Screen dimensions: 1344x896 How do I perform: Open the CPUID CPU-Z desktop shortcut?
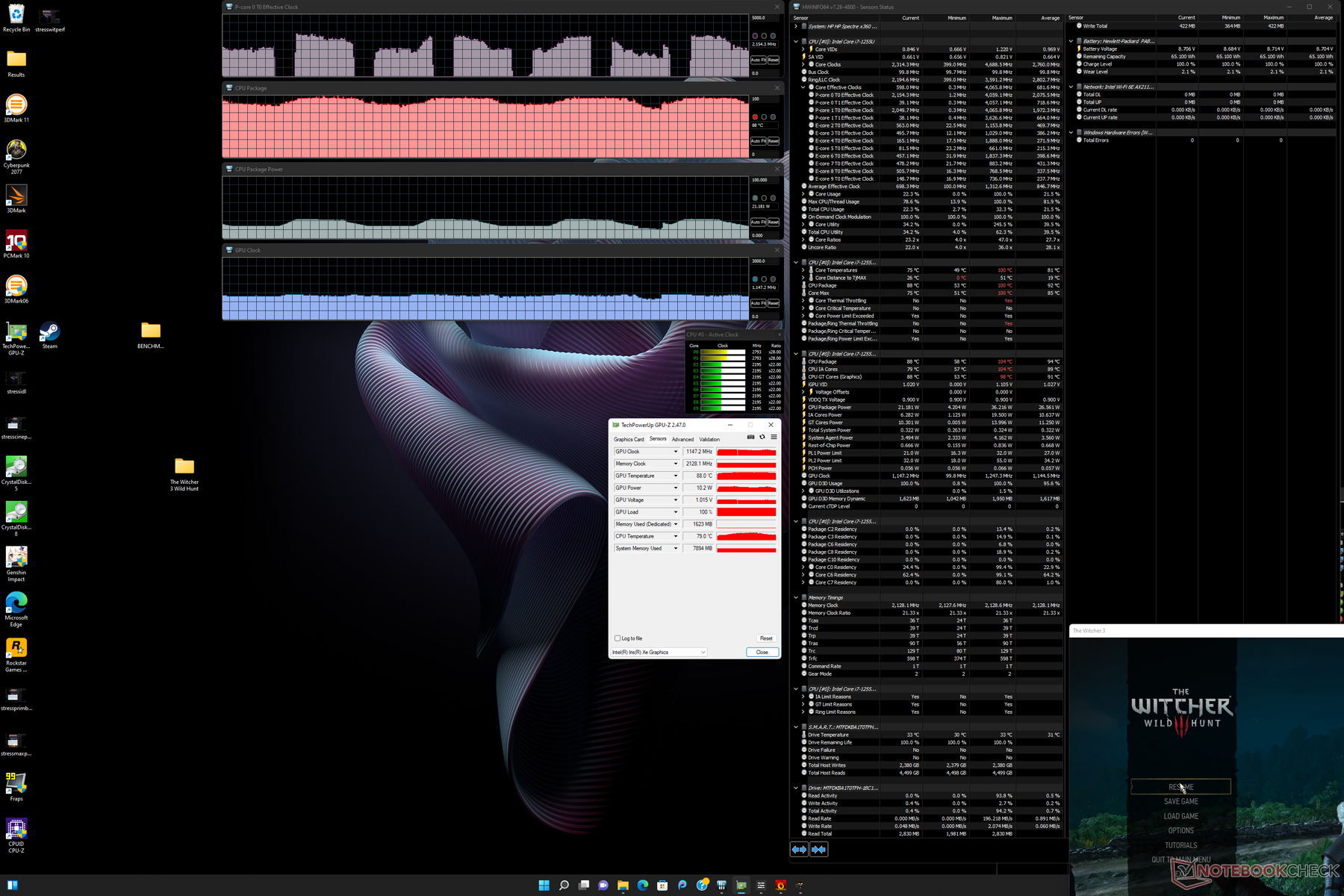16,830
